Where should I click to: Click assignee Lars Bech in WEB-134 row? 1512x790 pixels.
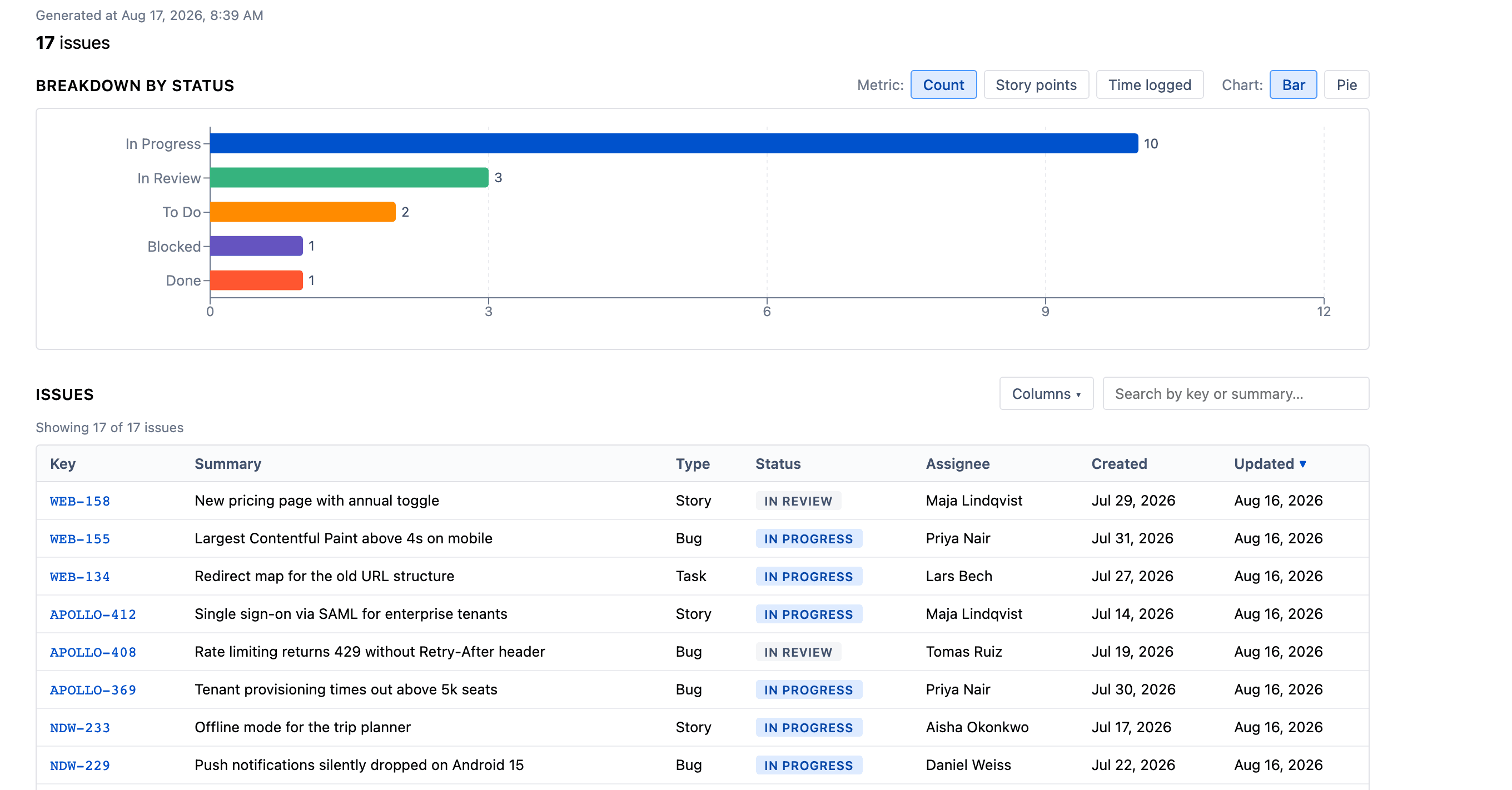[959, 576]
